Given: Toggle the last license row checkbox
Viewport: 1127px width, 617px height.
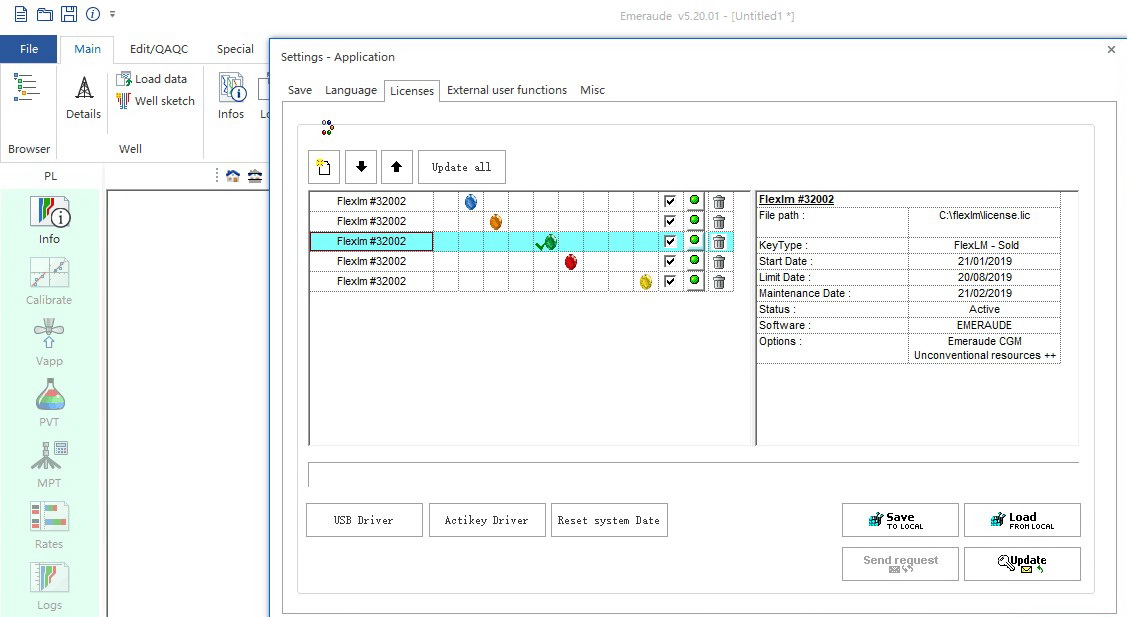Looking at the screenshot, I should (x=670, y=282).
